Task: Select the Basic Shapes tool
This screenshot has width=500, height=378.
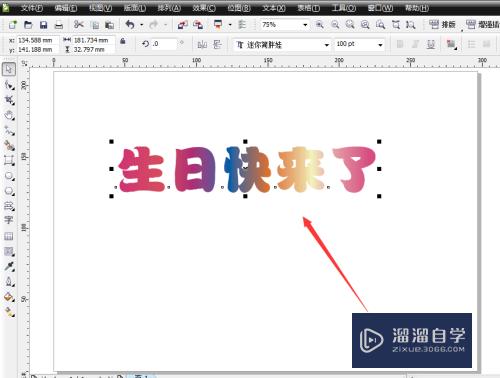Action: click(x=9, y=206)
